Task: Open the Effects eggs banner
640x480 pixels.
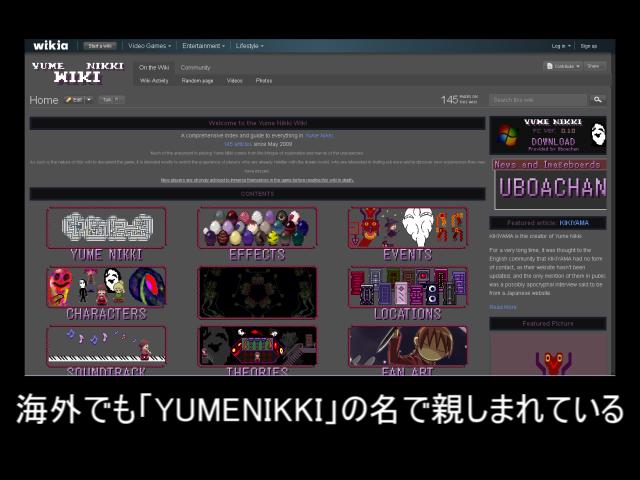Action: point(257,228)
